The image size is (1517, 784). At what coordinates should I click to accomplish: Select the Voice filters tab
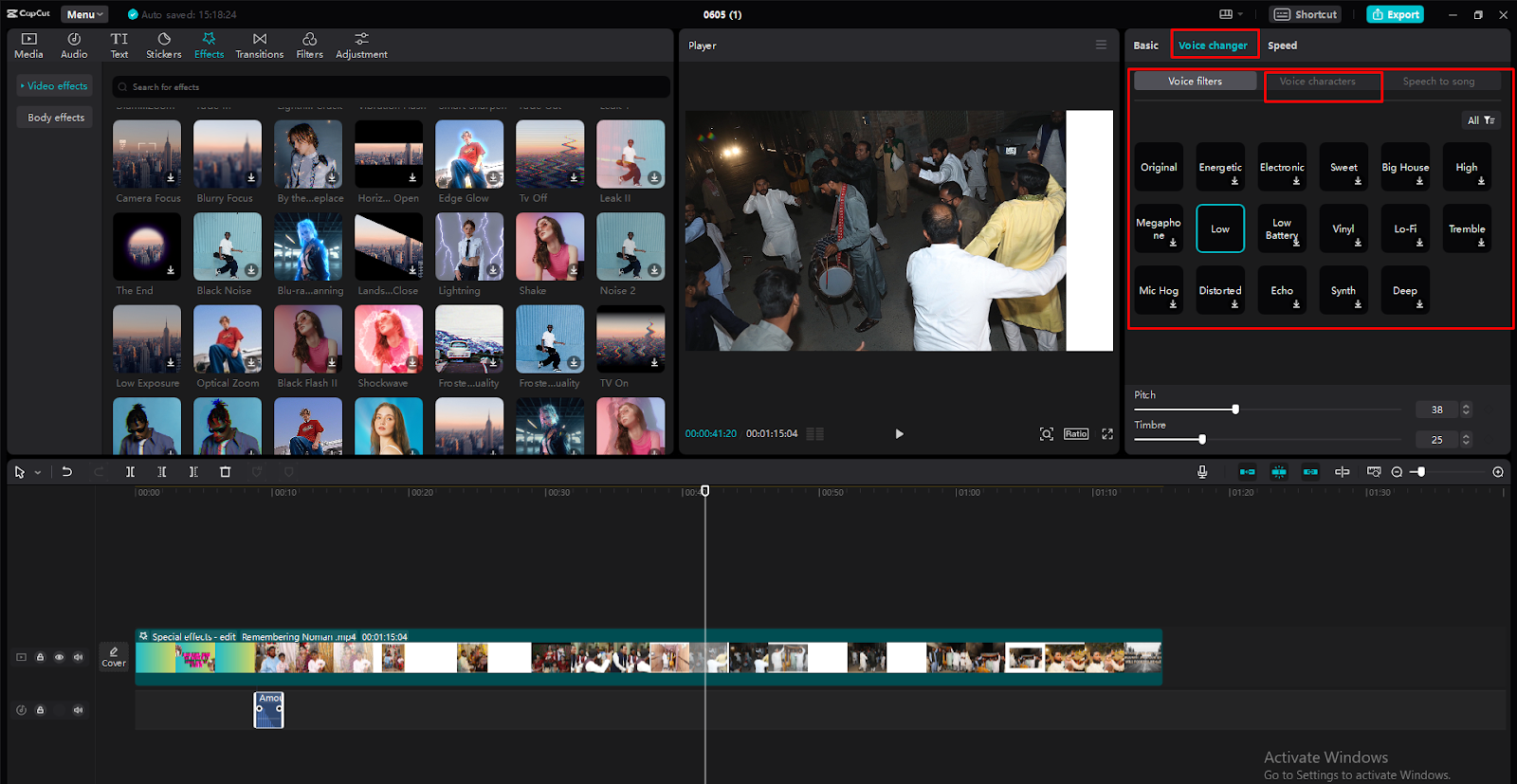1195,82
